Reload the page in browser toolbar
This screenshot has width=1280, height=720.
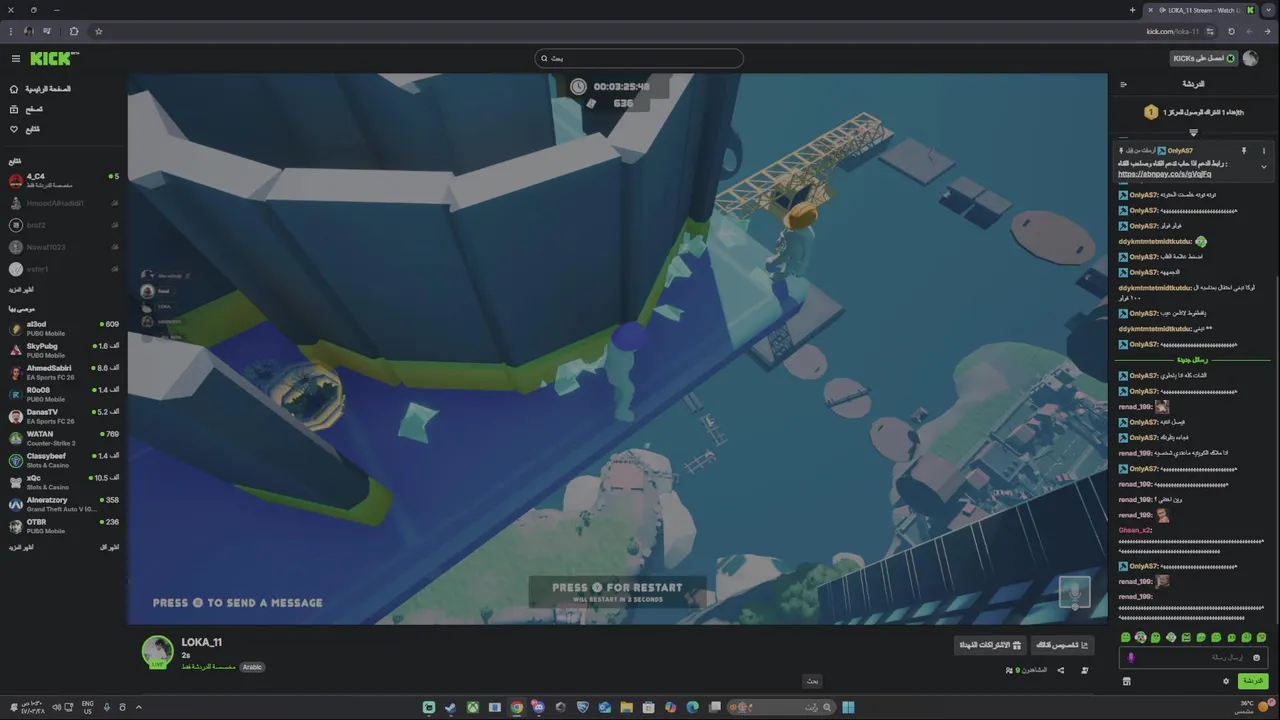tap(1231, 31)
